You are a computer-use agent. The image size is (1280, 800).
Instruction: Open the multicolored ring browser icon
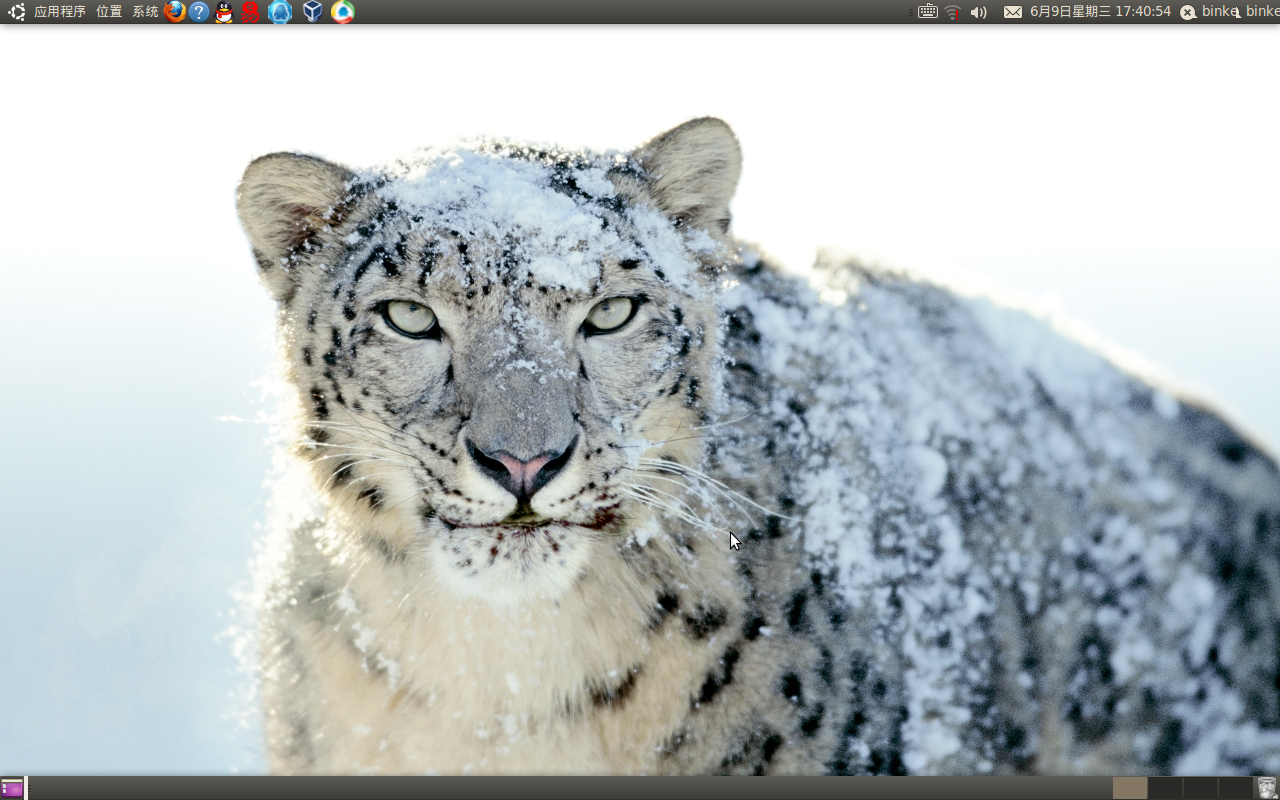point(343,12)
